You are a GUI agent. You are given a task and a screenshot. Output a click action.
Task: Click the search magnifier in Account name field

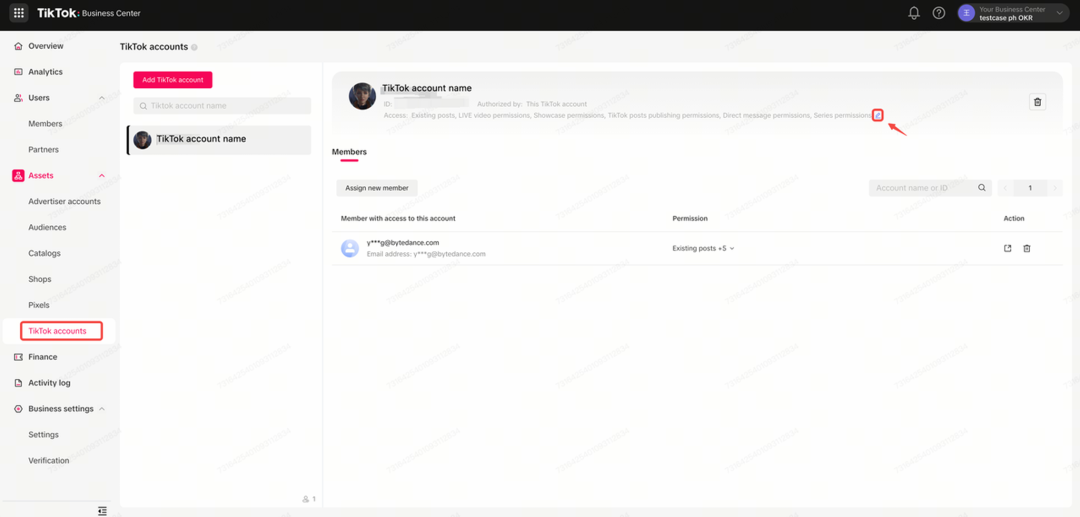[982, 188]
